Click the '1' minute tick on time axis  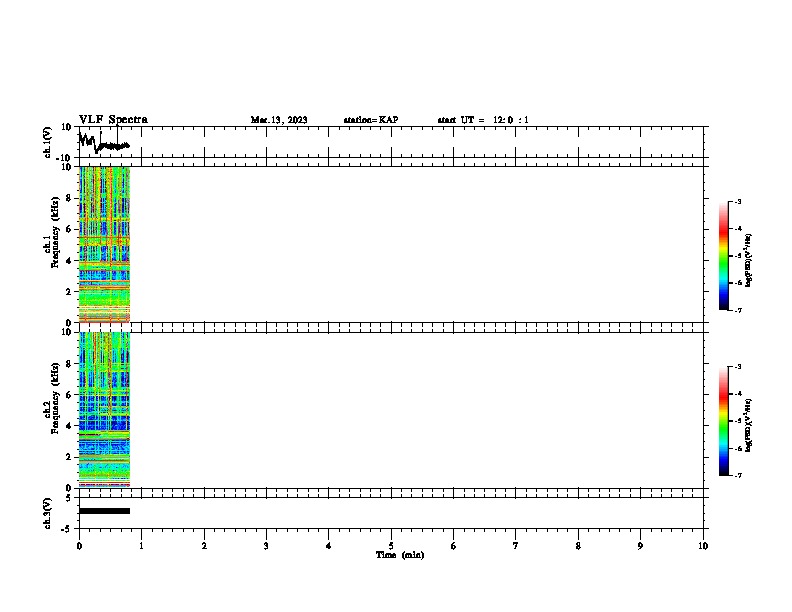click(x=141, y=546)
